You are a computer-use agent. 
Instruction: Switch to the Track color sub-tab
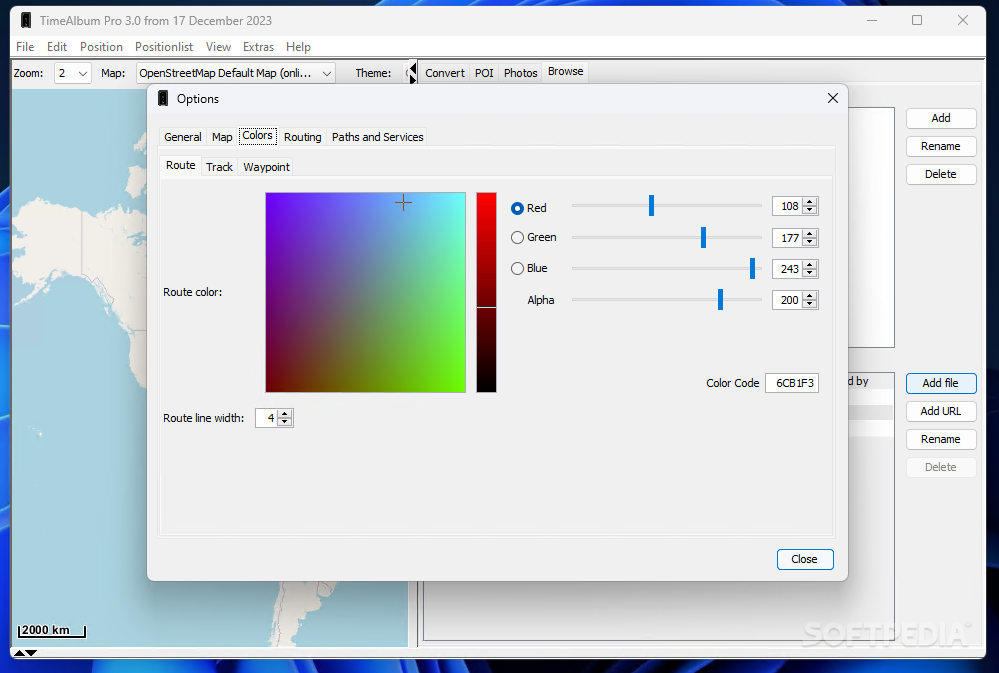click(x=219, y=167)
